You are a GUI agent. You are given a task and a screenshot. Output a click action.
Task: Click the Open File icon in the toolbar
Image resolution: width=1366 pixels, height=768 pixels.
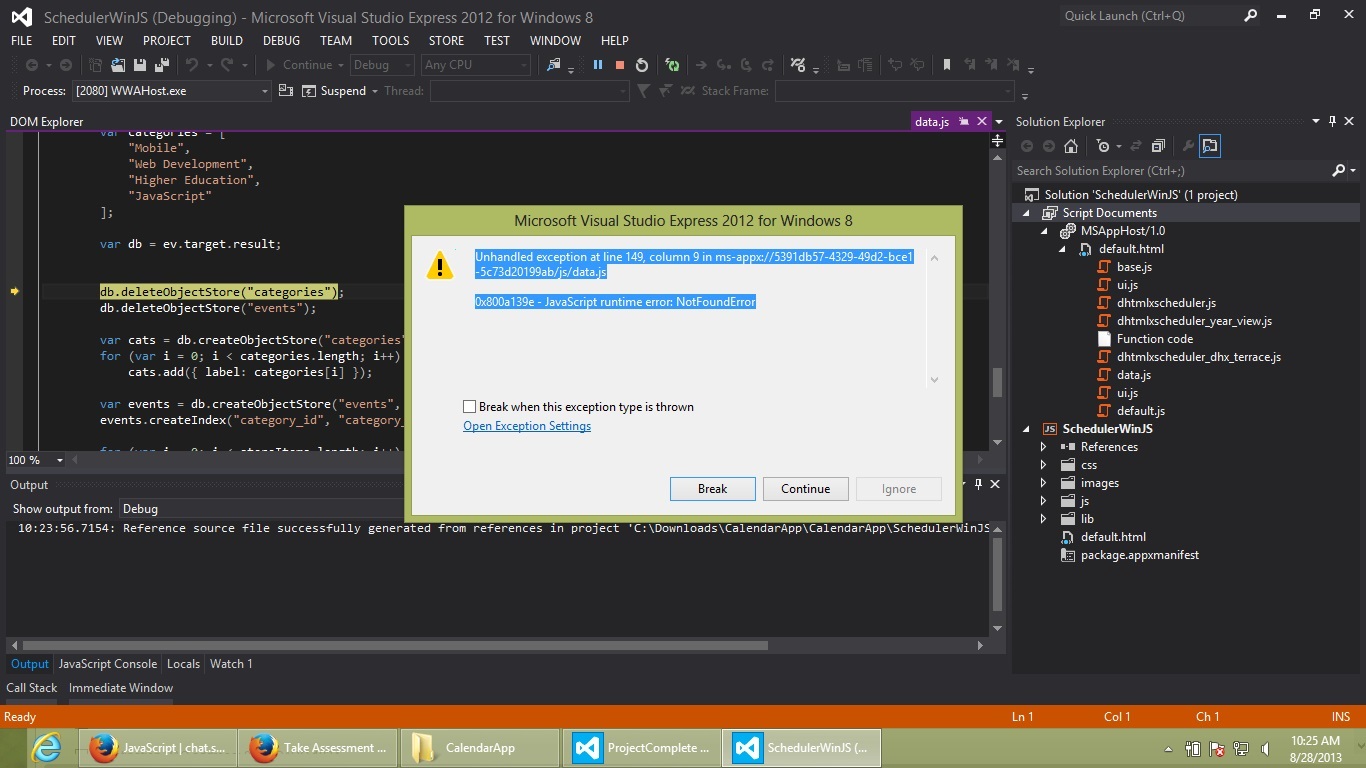tap(118, 65)
